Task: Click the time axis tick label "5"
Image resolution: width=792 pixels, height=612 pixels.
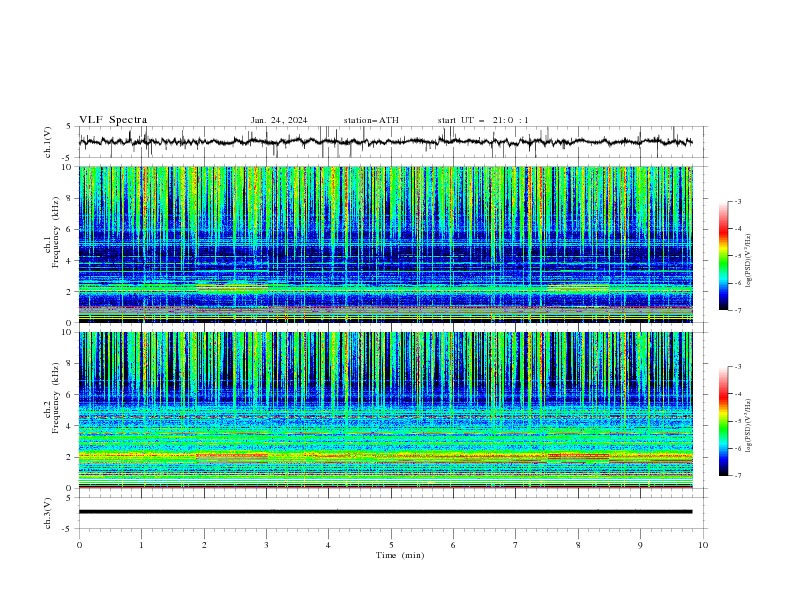Action: tap(391, 545)
